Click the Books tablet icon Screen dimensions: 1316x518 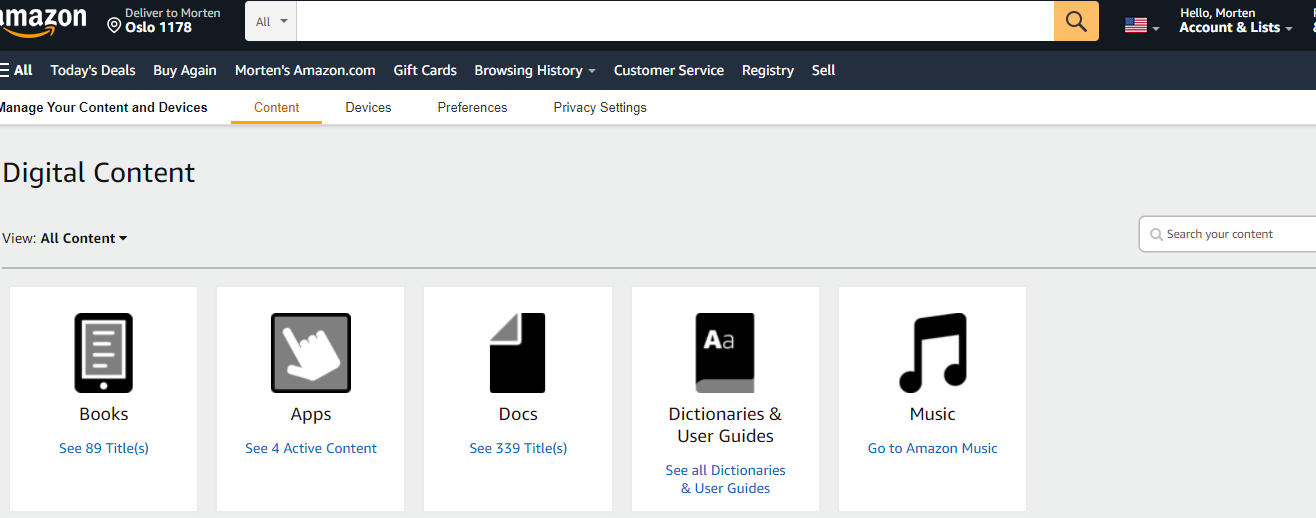[103, 352]
